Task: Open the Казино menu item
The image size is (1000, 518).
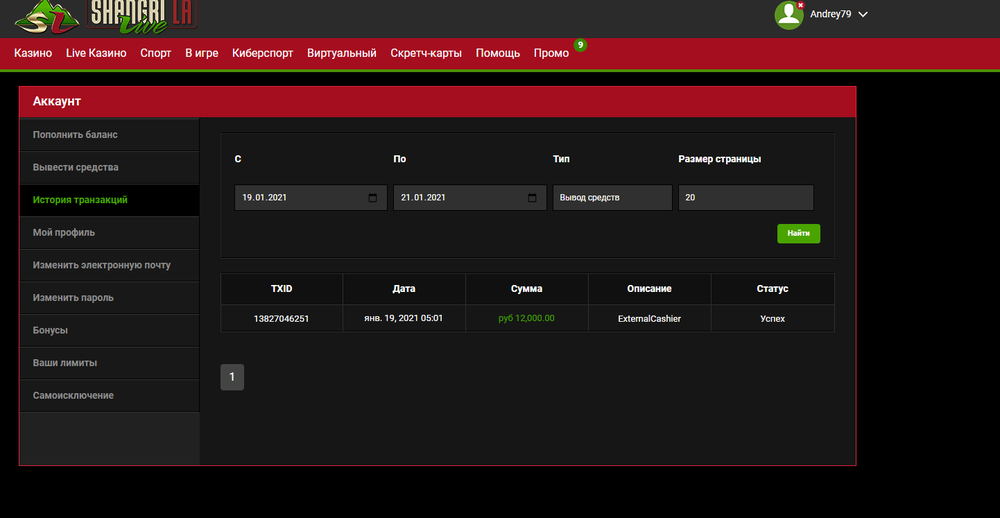Action: (x=33, y=53)
